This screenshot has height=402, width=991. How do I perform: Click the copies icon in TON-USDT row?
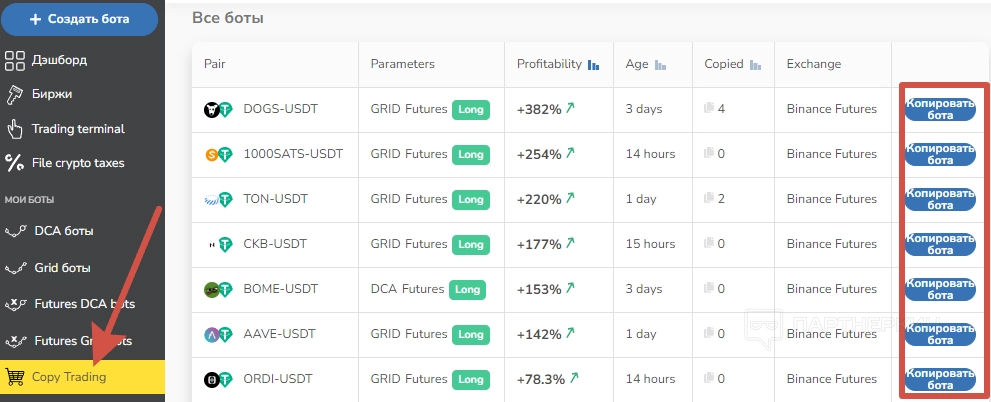tap(709, 198)
